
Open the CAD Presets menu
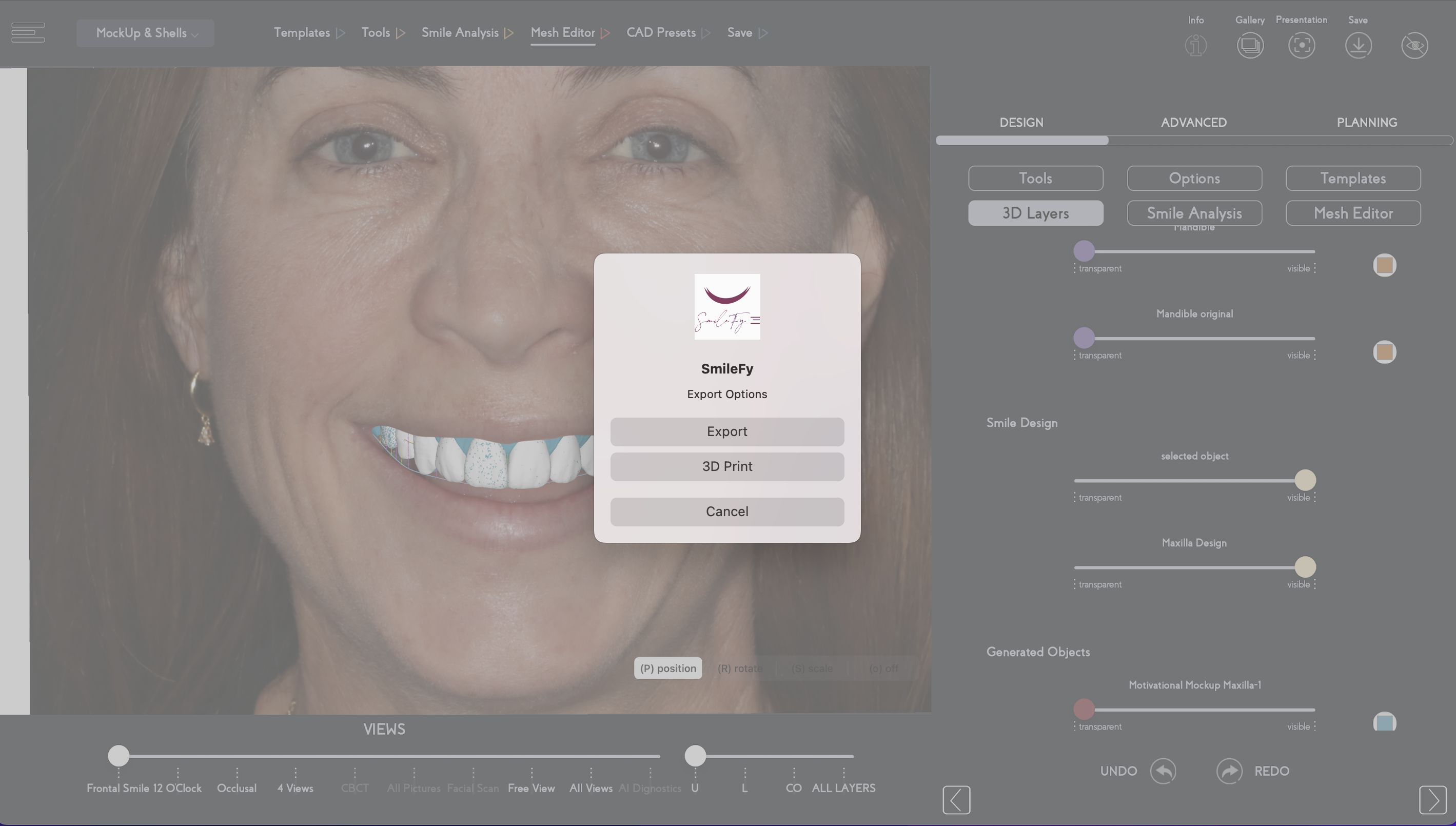(x=661, y=32)
